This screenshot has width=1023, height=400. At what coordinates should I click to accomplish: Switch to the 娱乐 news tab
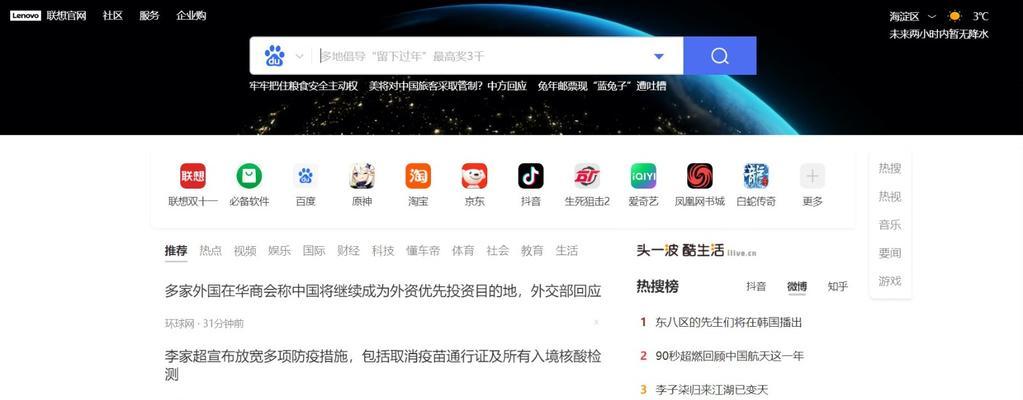(280, 251)
